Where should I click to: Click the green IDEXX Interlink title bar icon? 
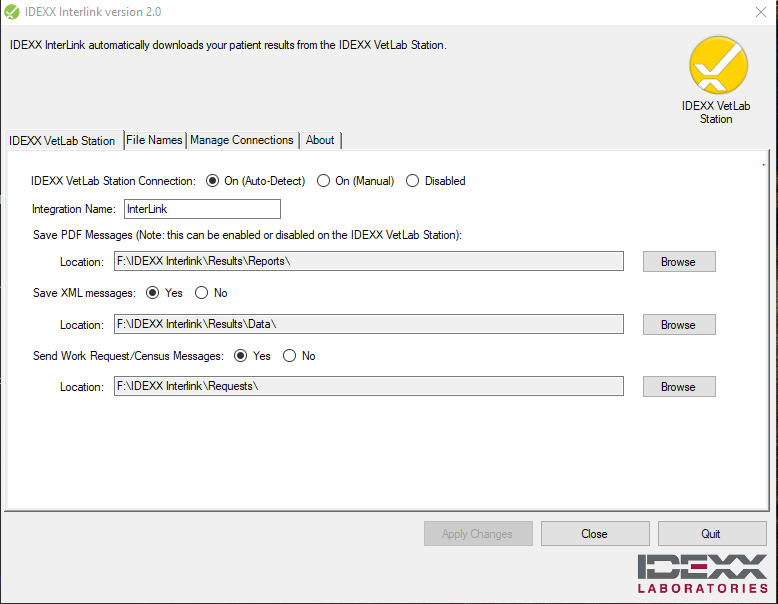(11, 12)
